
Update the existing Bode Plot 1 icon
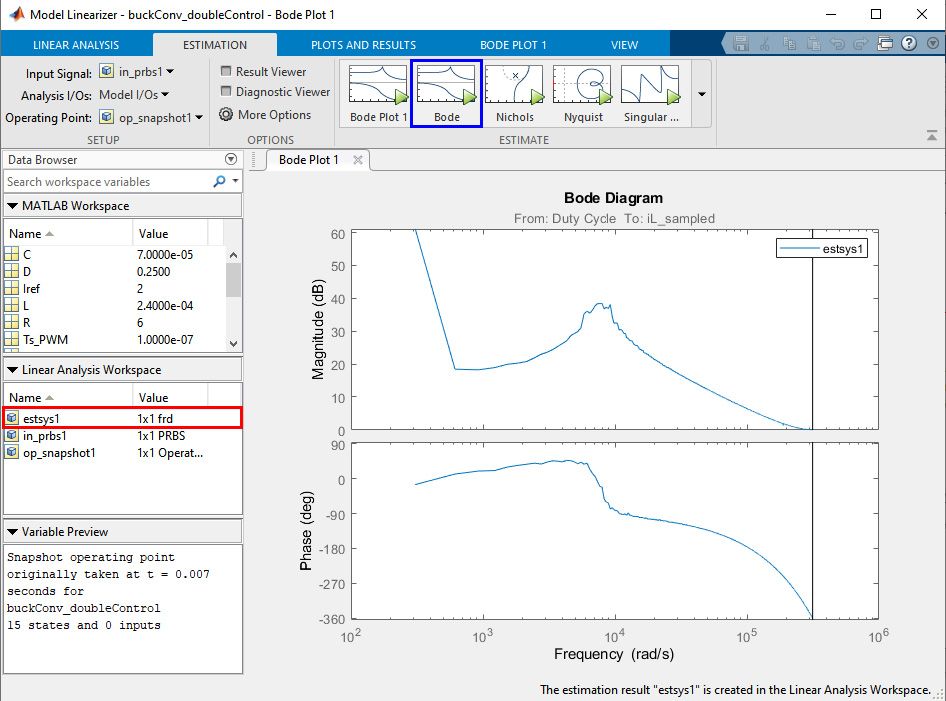(x=378, y=87)
